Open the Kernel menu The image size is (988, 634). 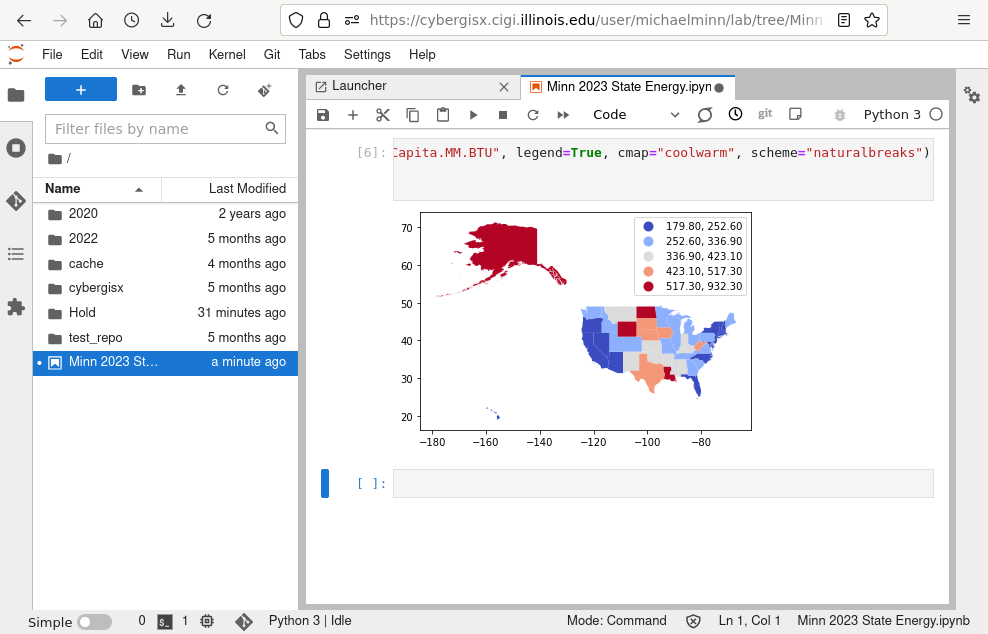[x=227, y=54]
